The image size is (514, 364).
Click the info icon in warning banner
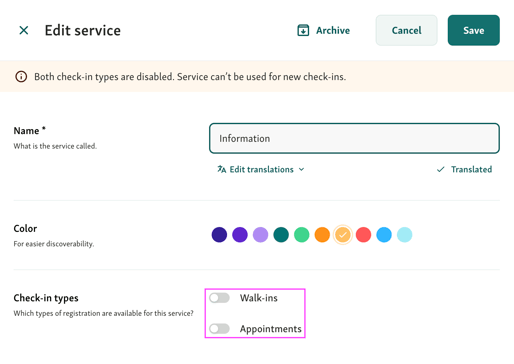[21, 77]
